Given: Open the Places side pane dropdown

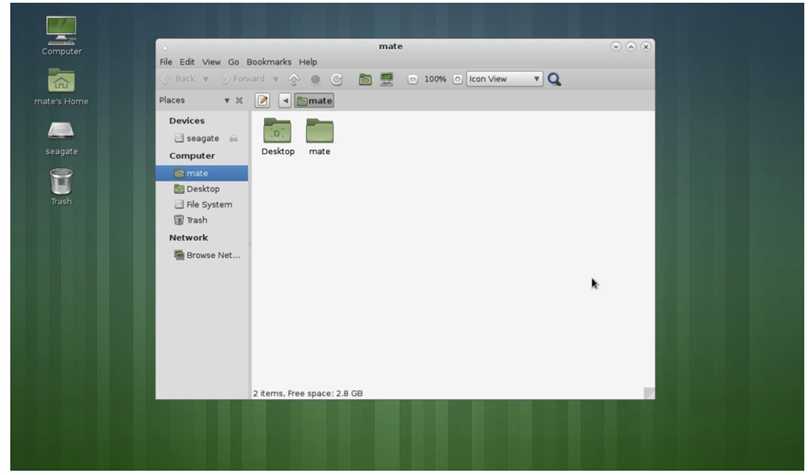Looking at the screenshot, I should coord(227,100).
